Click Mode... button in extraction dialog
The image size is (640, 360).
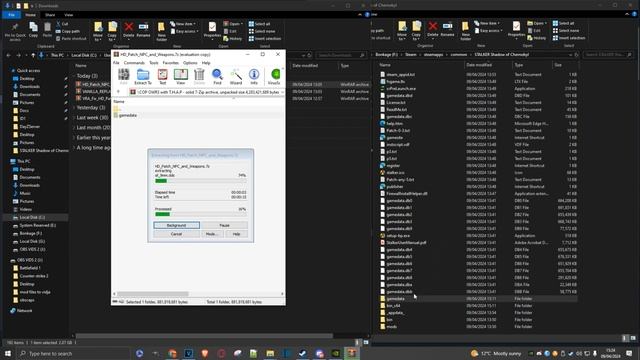(212, 234)
